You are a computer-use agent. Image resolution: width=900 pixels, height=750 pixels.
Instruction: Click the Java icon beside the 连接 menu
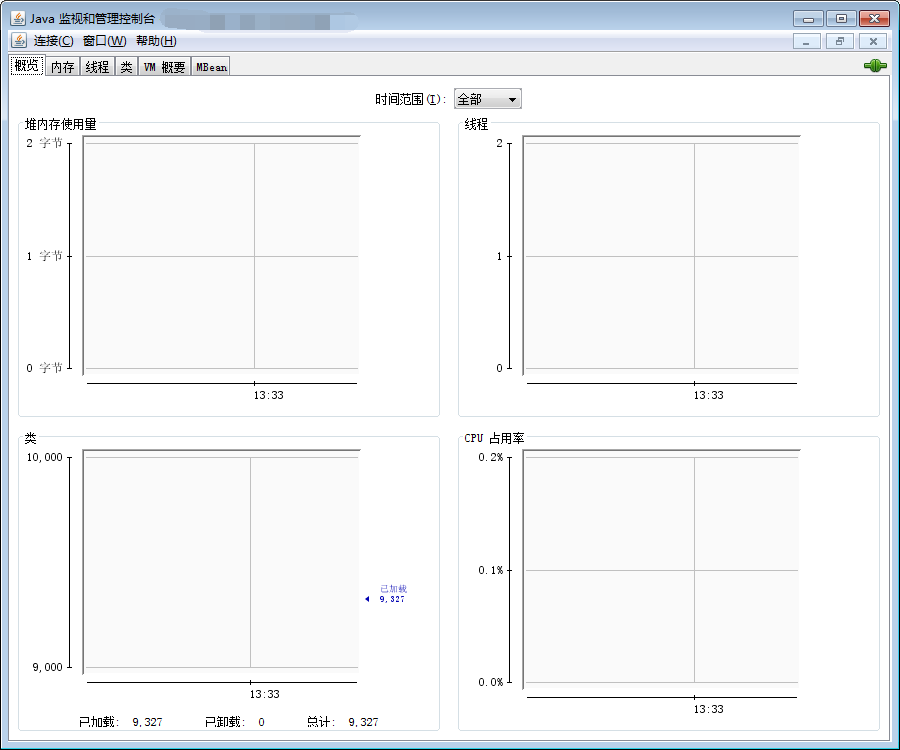pos(19,41)
